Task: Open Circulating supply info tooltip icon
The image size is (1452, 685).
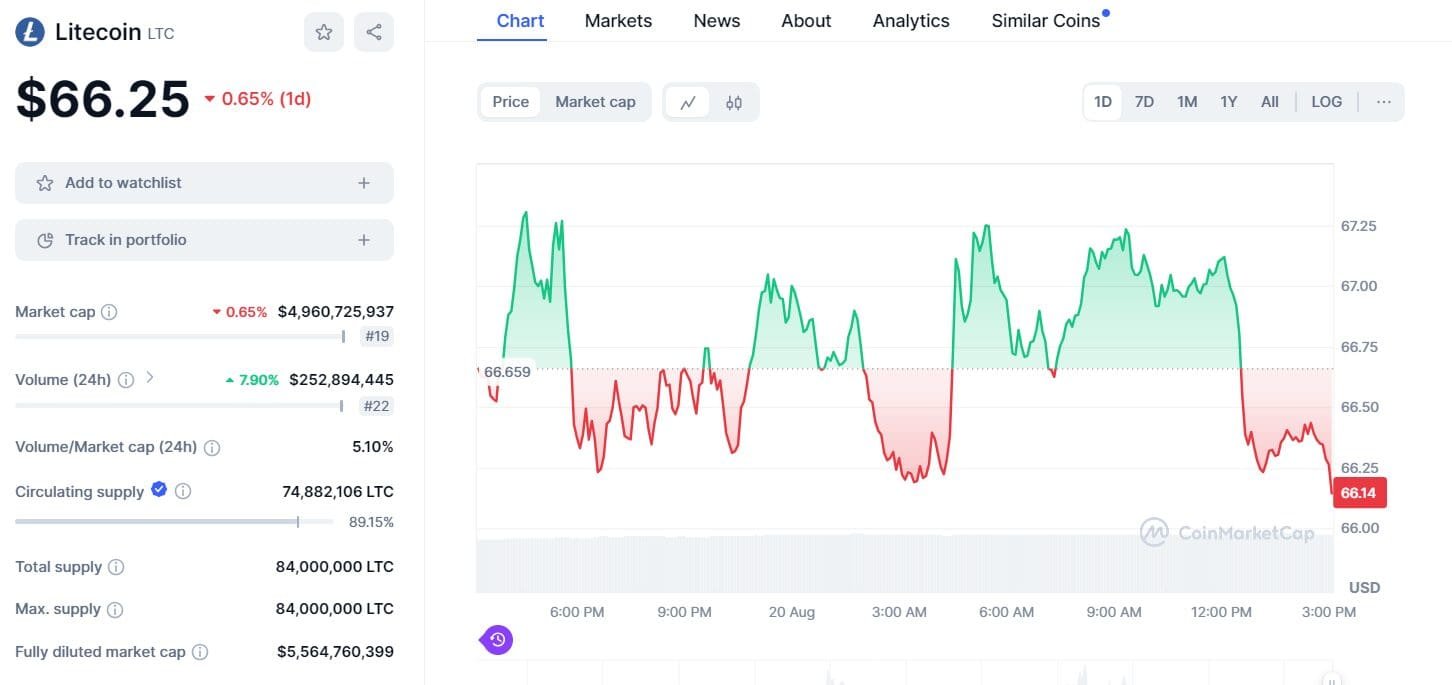Action: tap(182, 491)
